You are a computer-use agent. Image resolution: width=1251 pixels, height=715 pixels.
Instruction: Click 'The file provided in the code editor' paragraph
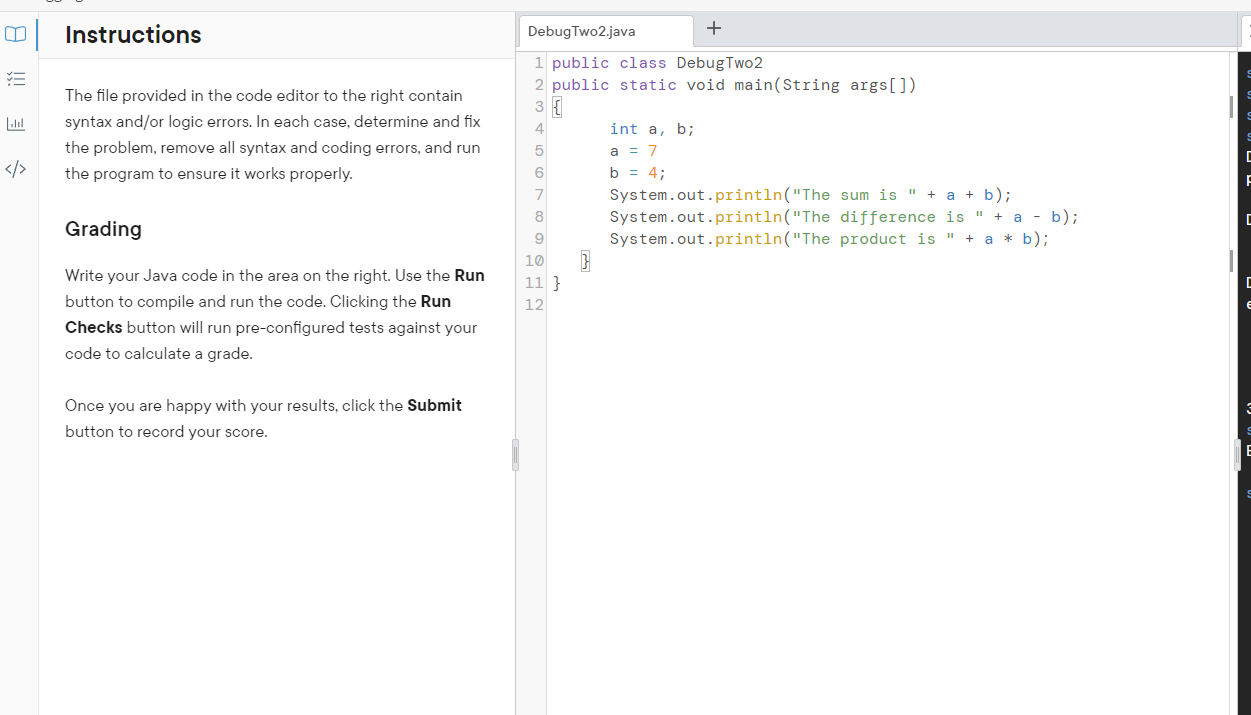tap(272, 135)
